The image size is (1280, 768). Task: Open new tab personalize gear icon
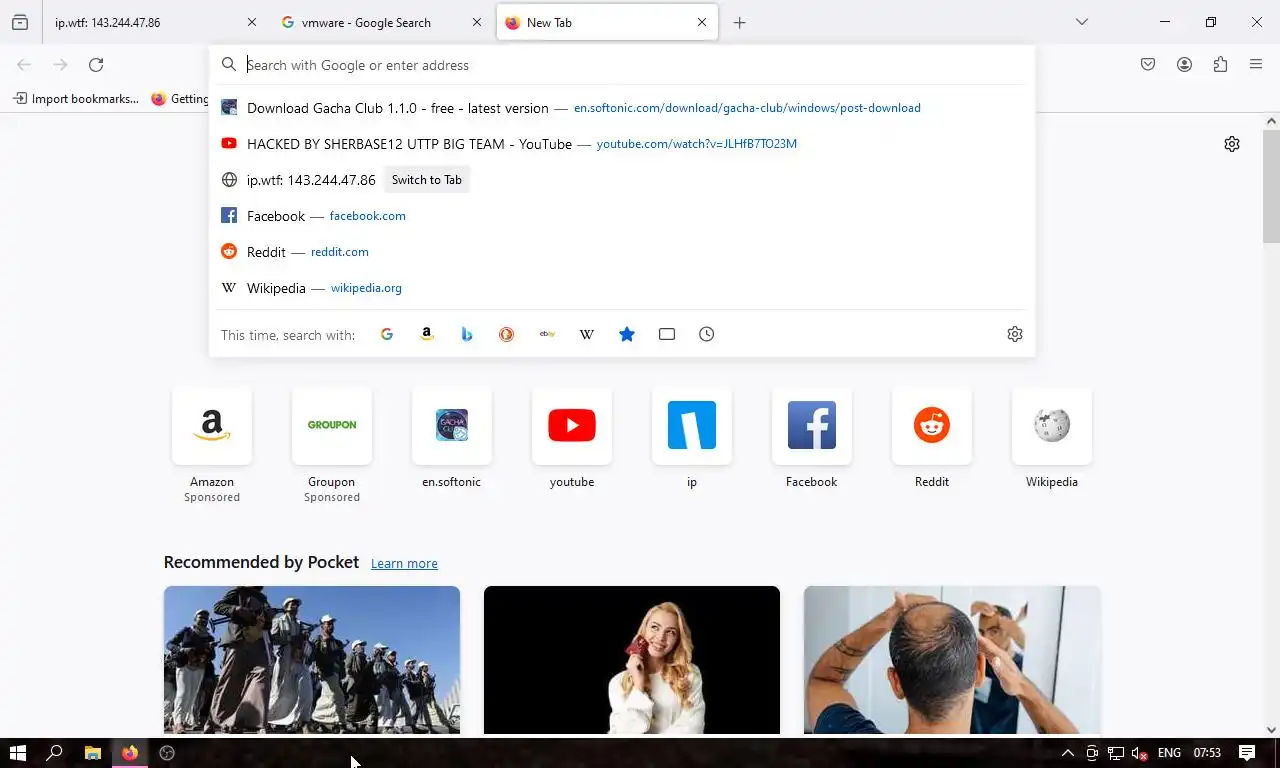tap(1232, 144)
